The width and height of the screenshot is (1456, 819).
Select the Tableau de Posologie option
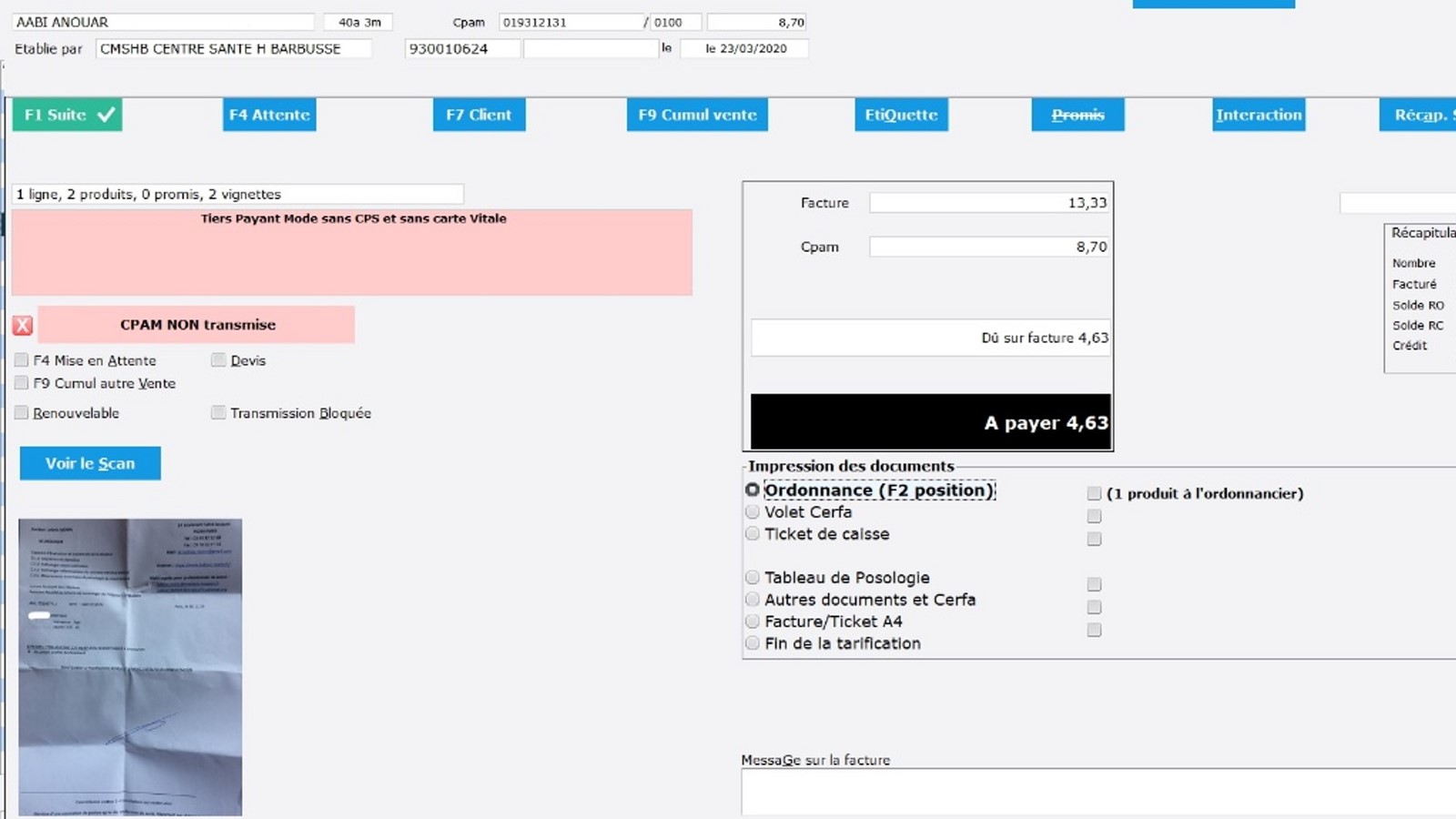click(753, 578)
